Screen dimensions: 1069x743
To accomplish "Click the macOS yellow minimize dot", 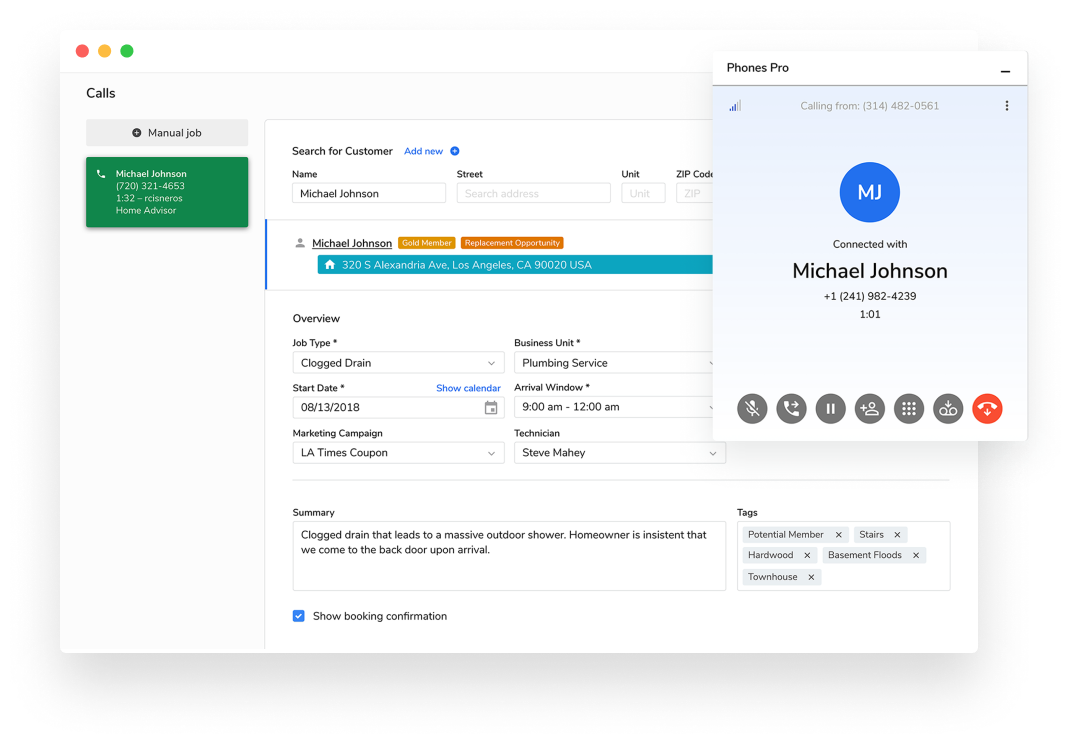I will [x=104, y=51].
